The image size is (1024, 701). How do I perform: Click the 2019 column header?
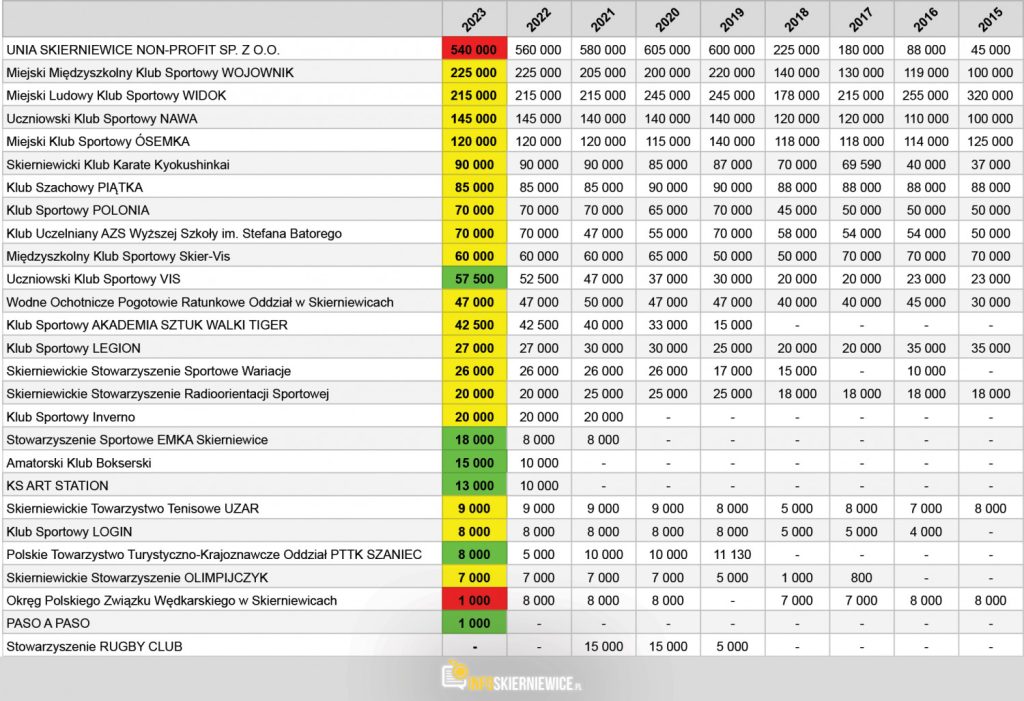732,19
